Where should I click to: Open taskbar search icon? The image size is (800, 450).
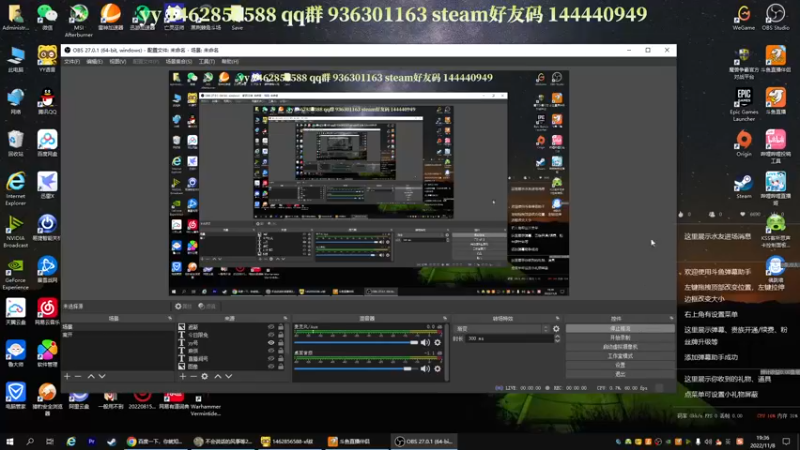[30, 441]
